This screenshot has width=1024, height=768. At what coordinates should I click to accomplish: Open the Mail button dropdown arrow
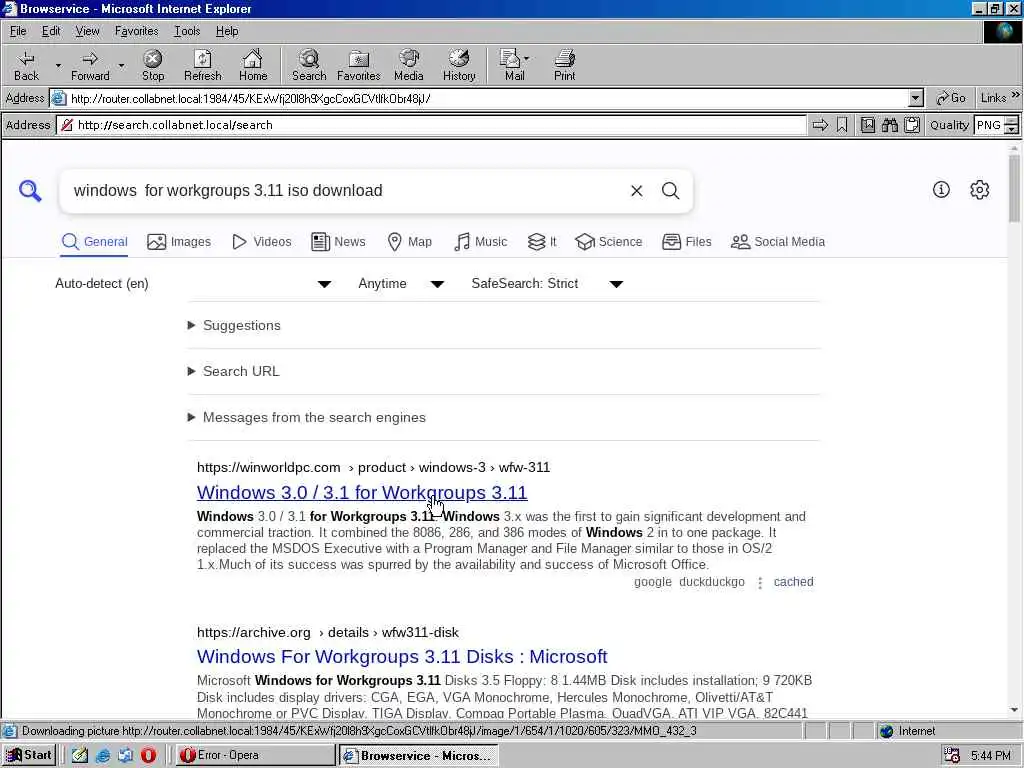pyautogui.click(x=527, y=59)
